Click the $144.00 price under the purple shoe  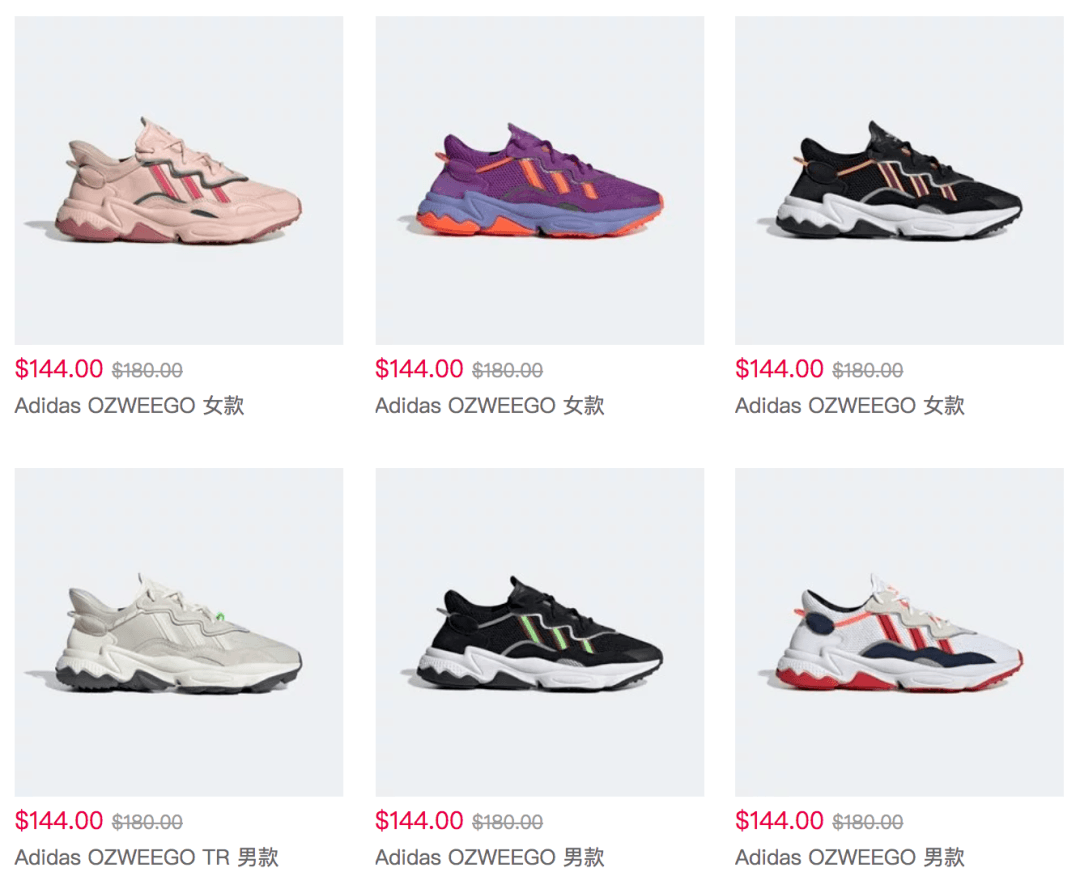pos(419,369)
